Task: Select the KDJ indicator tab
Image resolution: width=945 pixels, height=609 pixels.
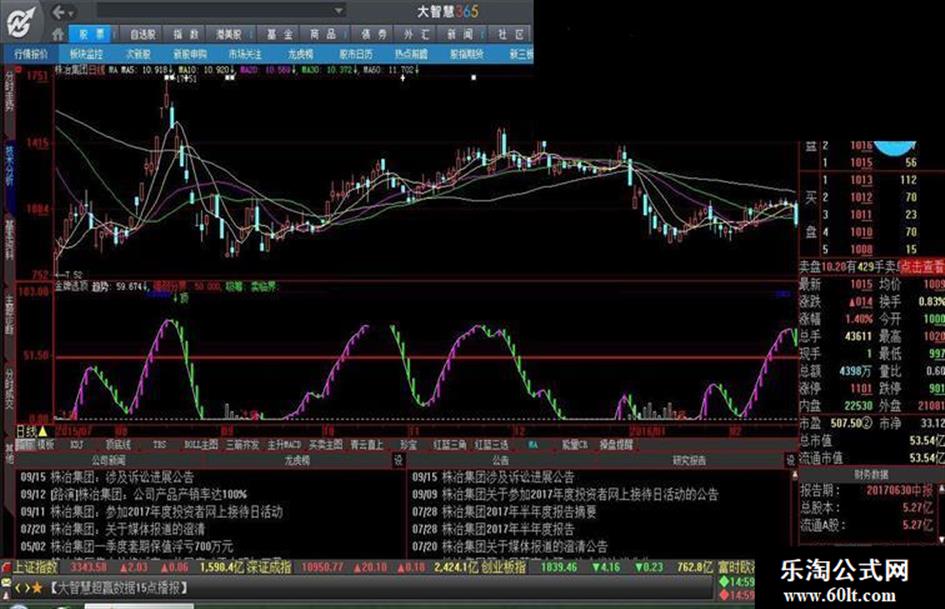Action: 77,445
